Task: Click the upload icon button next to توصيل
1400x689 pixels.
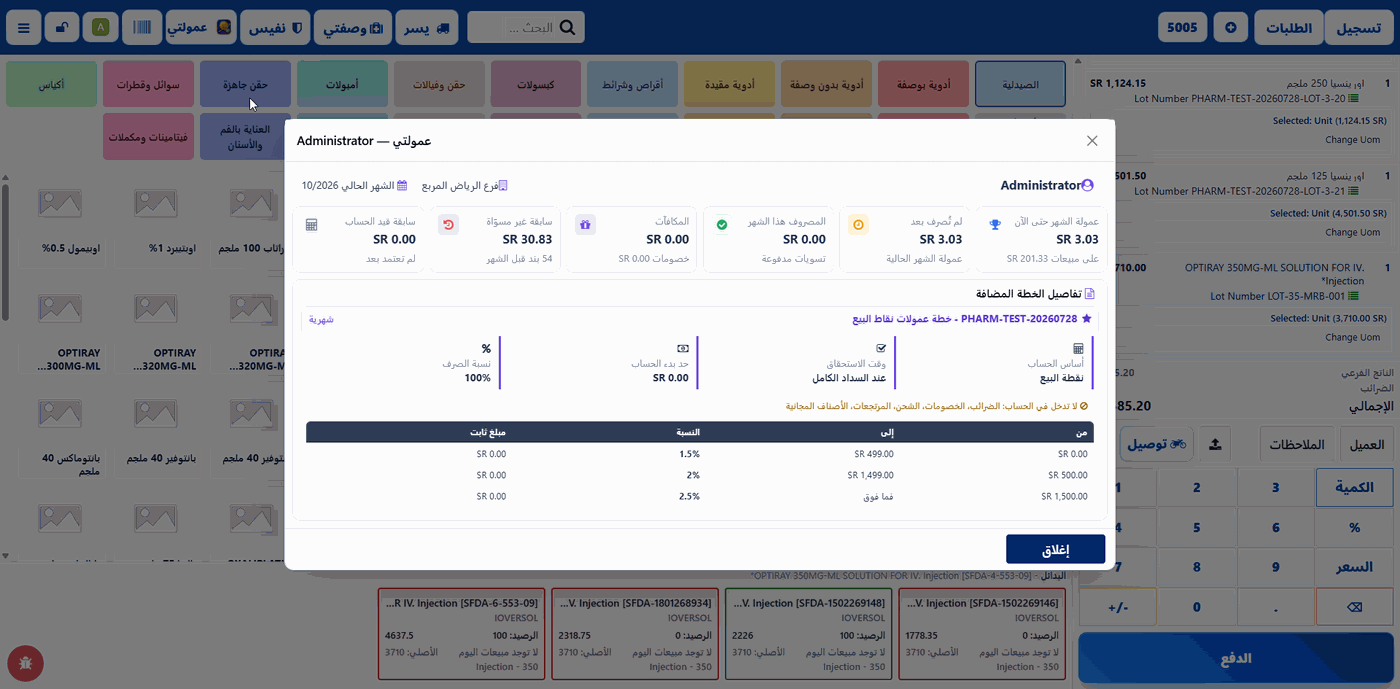Action: click(1214, 444)
